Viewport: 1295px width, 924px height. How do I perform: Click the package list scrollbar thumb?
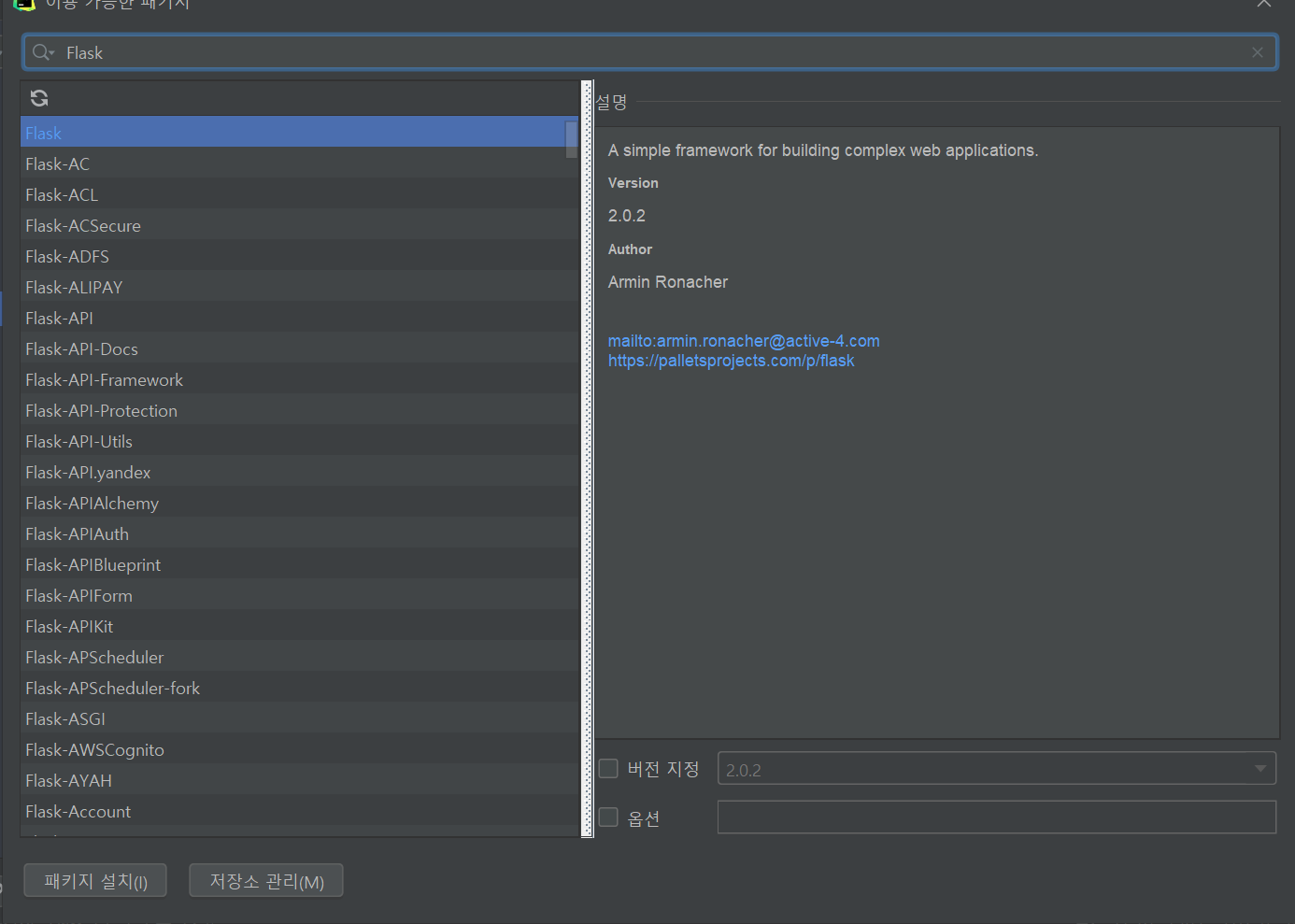pyautogui.click(x=572, y=138)
